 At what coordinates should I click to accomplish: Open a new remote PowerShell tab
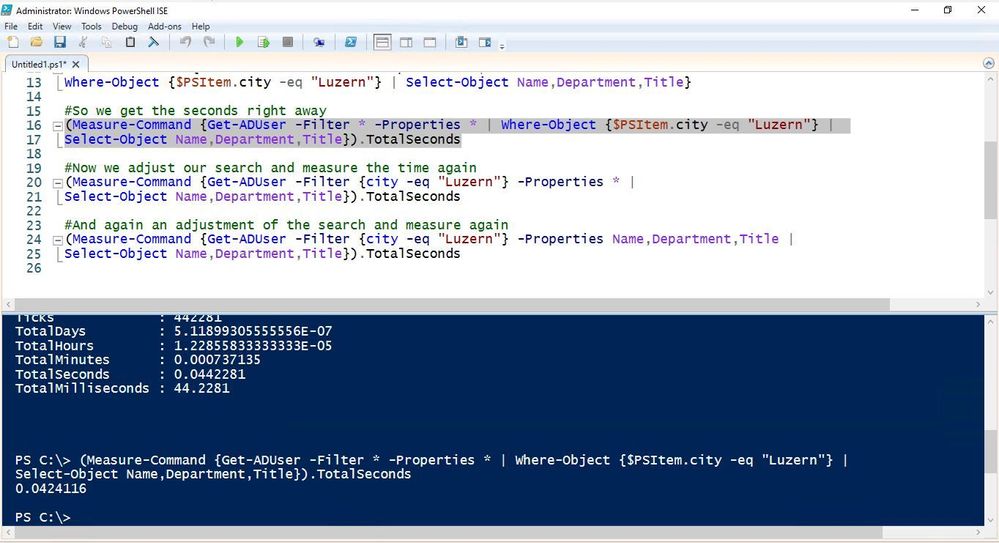(319, 43)
